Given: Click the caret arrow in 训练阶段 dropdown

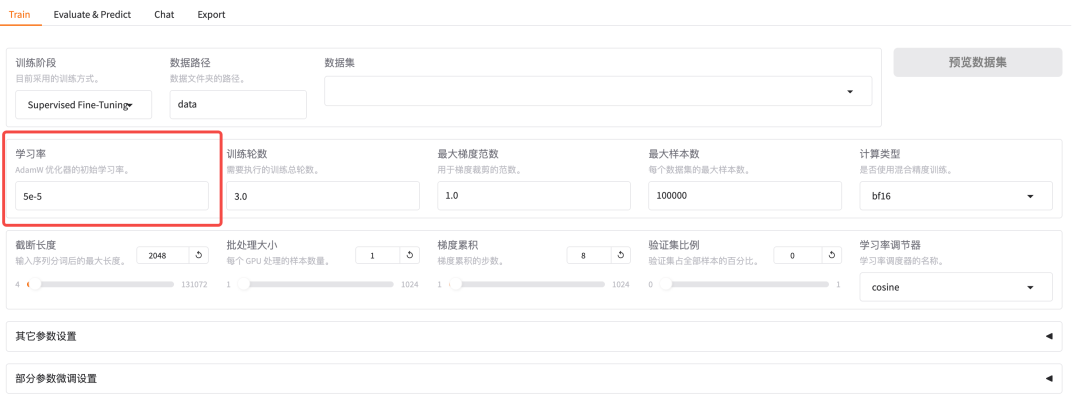Looking at the screenshot, I should click(129, 105).
